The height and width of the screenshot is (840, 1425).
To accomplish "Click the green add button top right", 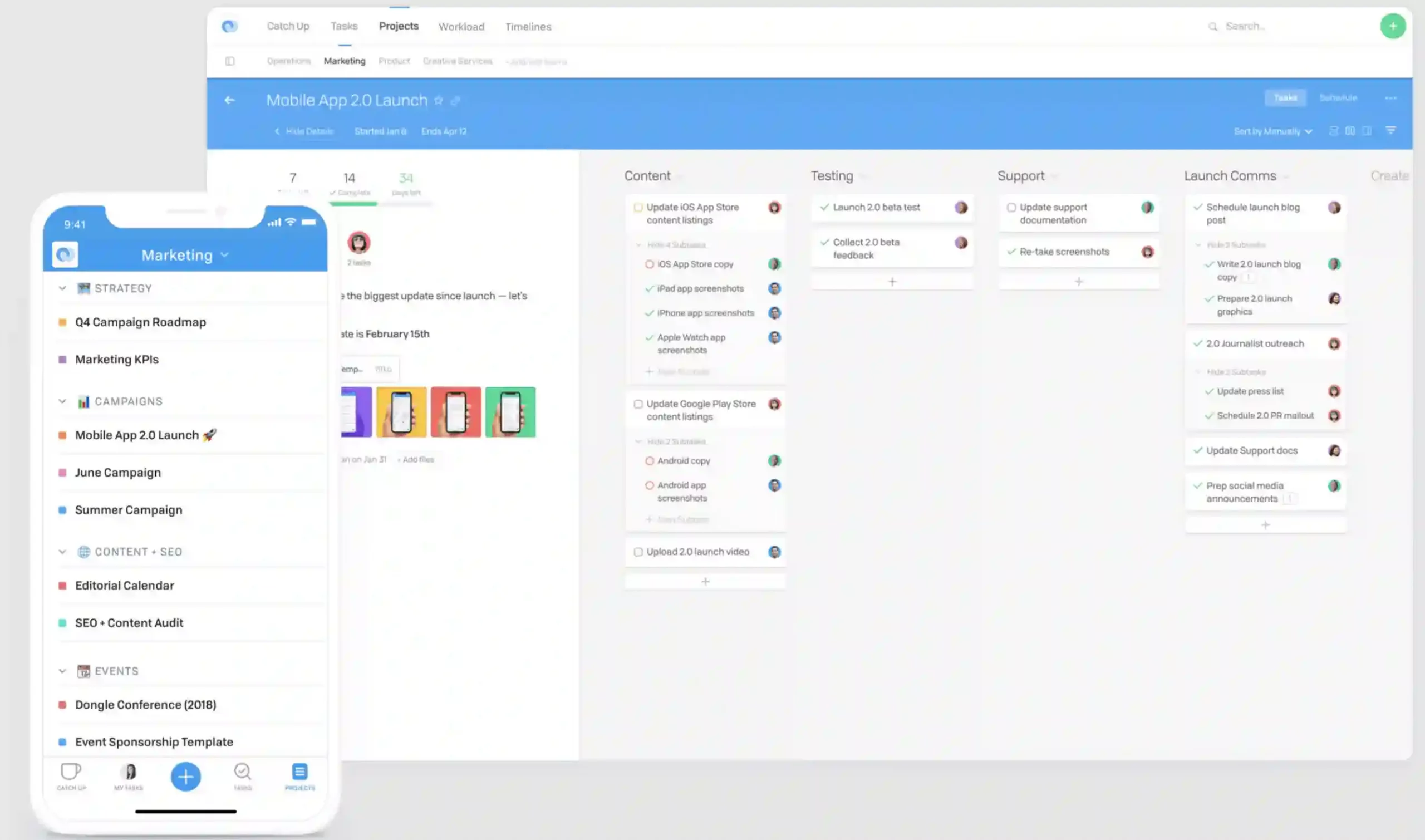I will (1393, 25).
